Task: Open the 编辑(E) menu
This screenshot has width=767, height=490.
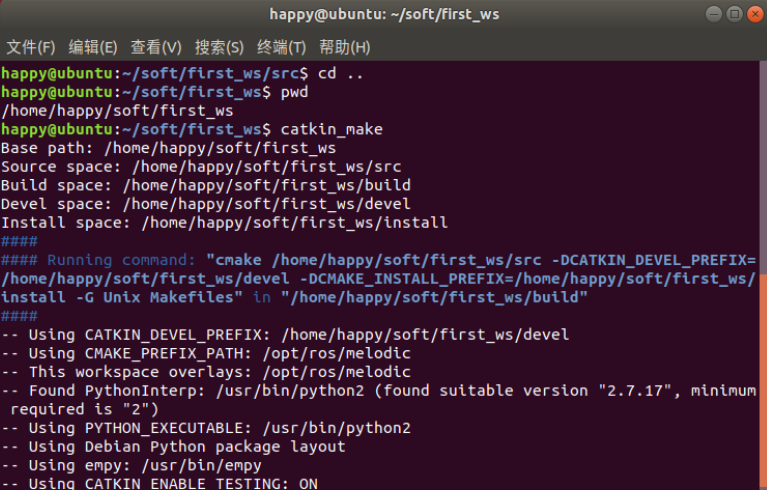Action: pos(93,47)
